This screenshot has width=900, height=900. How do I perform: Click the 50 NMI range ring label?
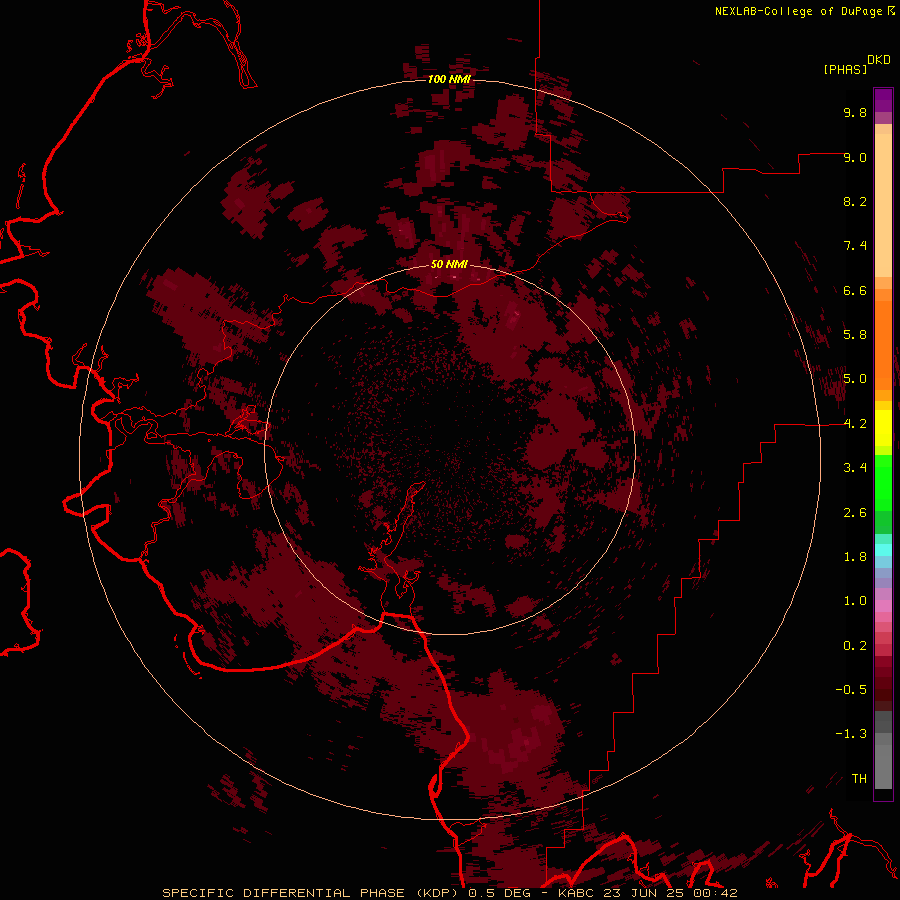(449, 264)
